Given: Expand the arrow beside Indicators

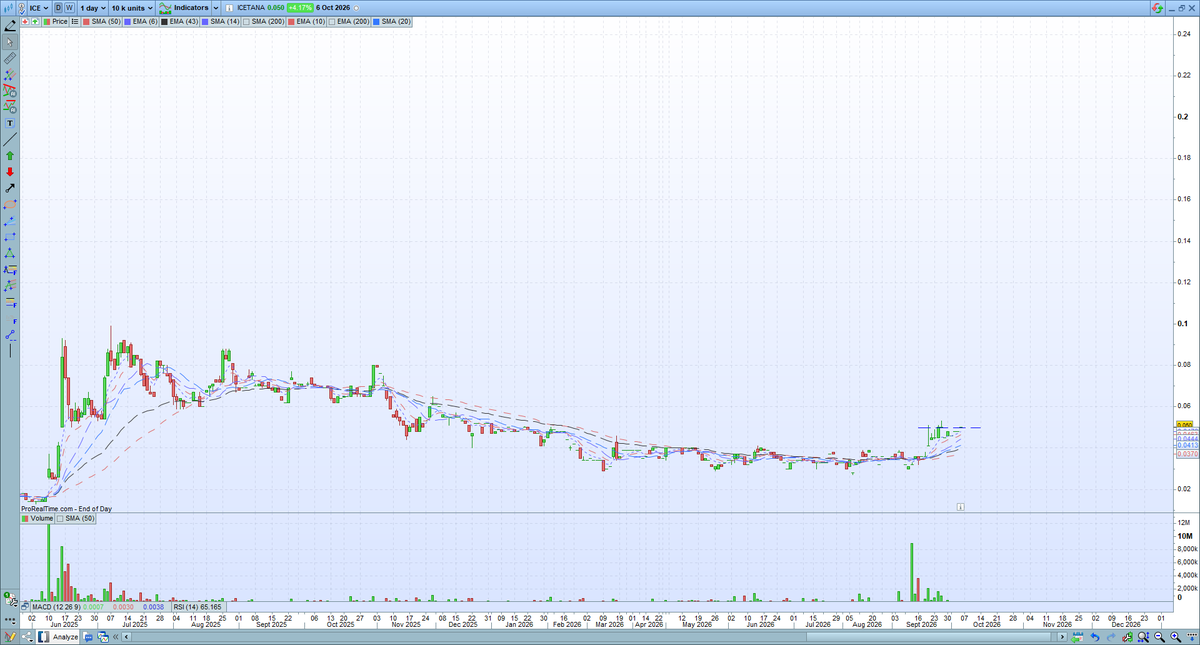Looking at the screenshot, I should (x=216, y=8).
